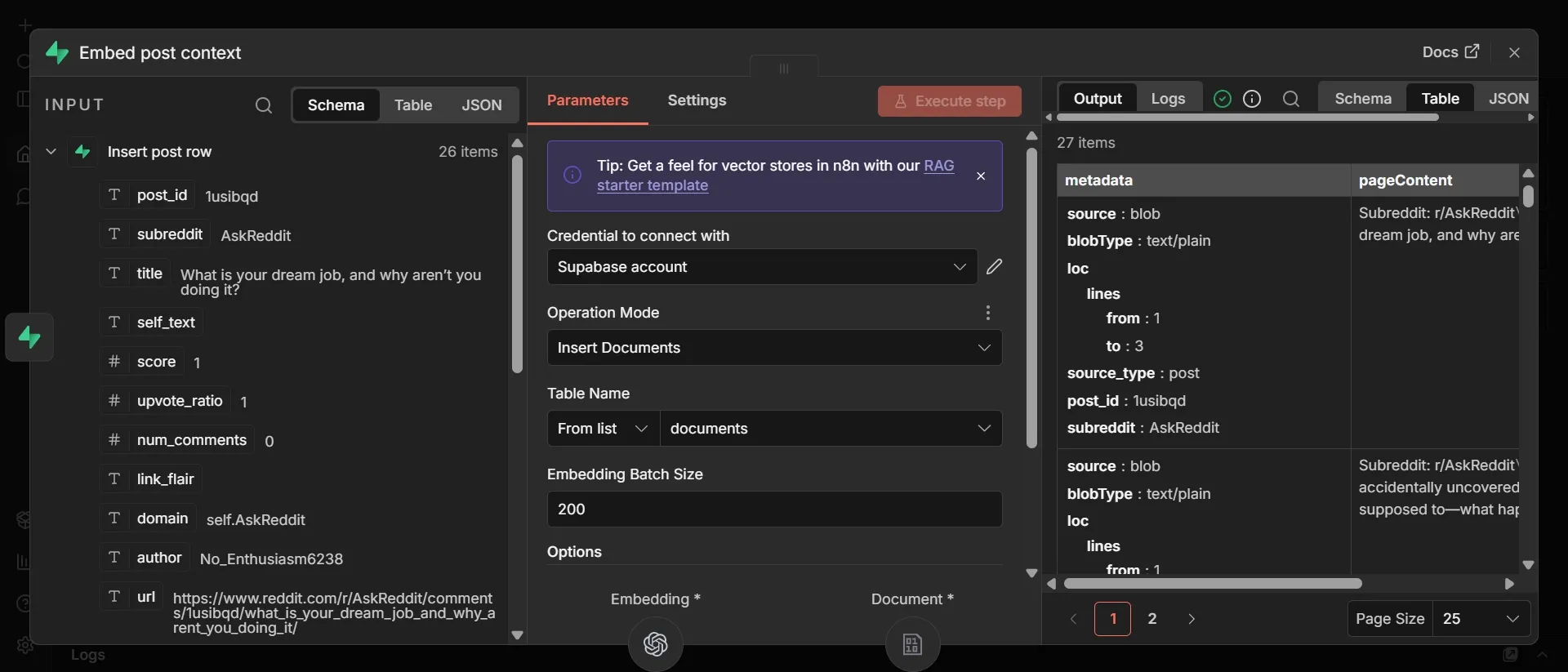Click the external link icon next to Docs
Viewport: 1568px width, 672px height.
pos(1472,51)
